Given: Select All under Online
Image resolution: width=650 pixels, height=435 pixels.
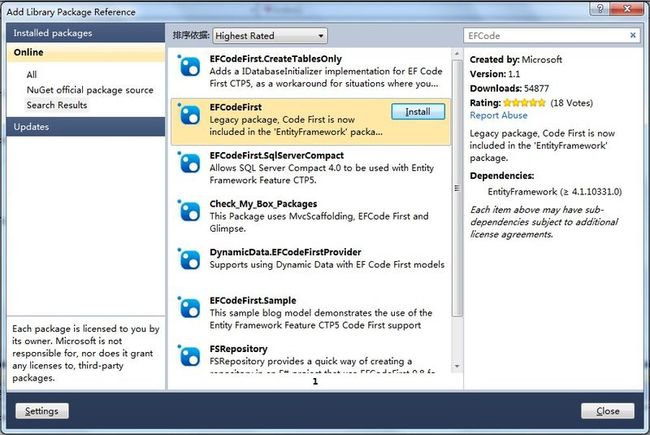Looking at the screenshot, I should point(32,75).
